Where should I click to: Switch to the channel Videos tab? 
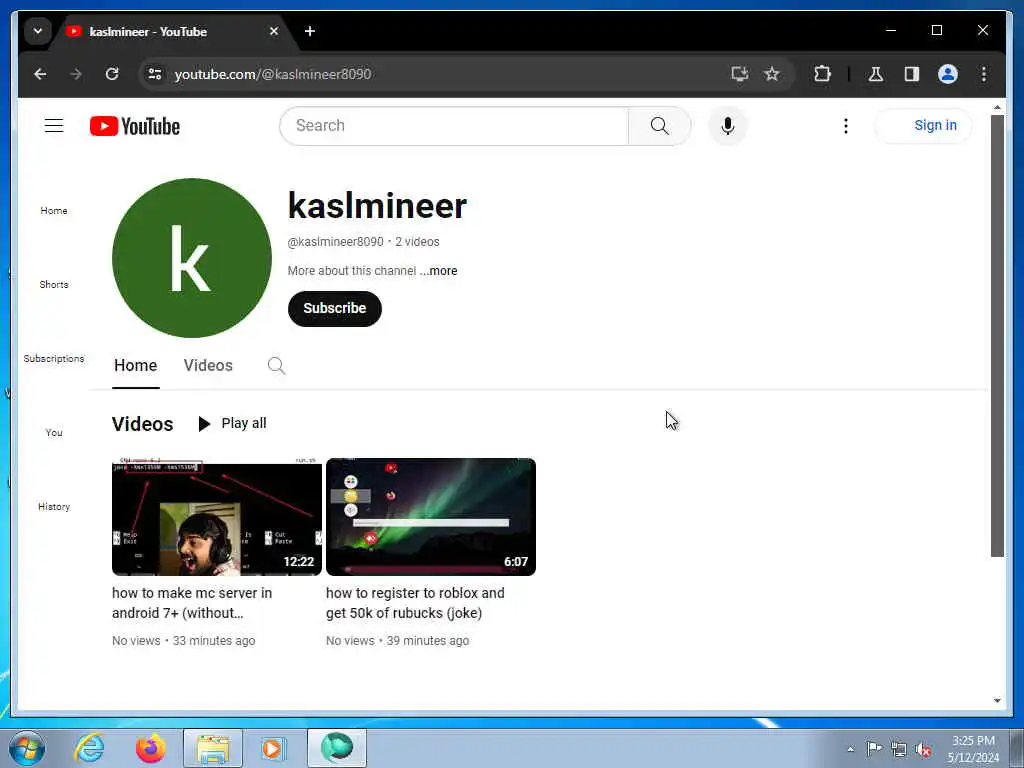pos(208,366)
